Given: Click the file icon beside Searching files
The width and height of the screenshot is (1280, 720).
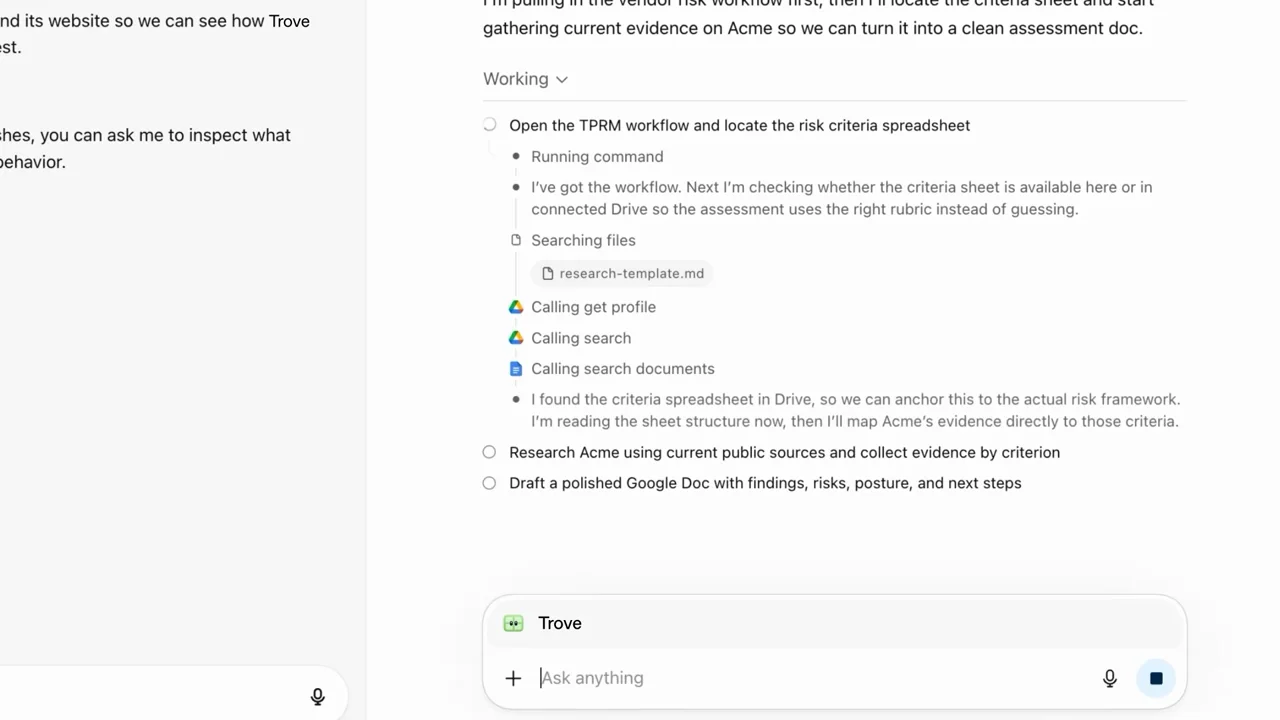Looking at the screenshot, I should [x=516, y=240].
